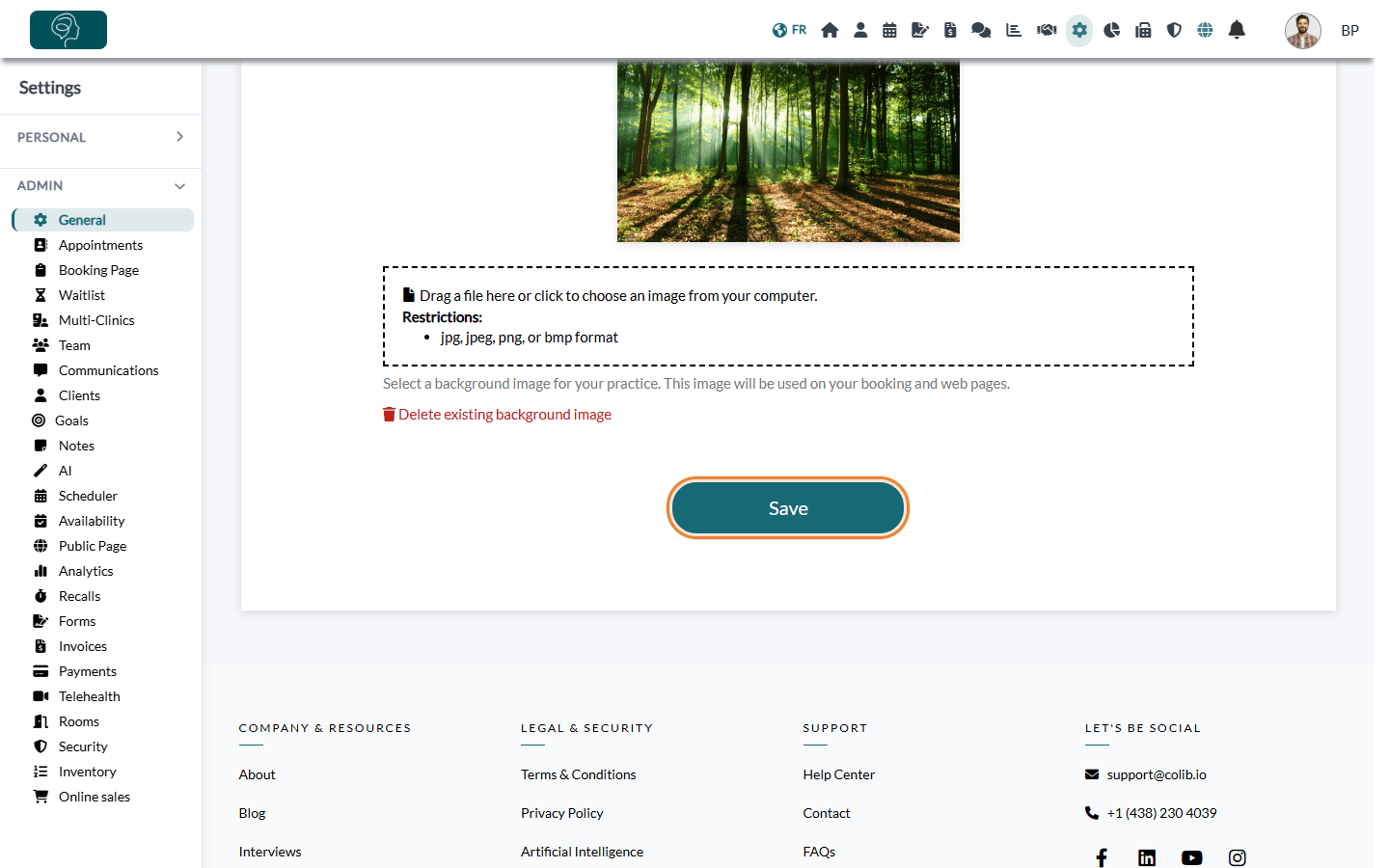Open the Privacy Policy link
The image size is (1389, 868).
(x=562, y=813)
